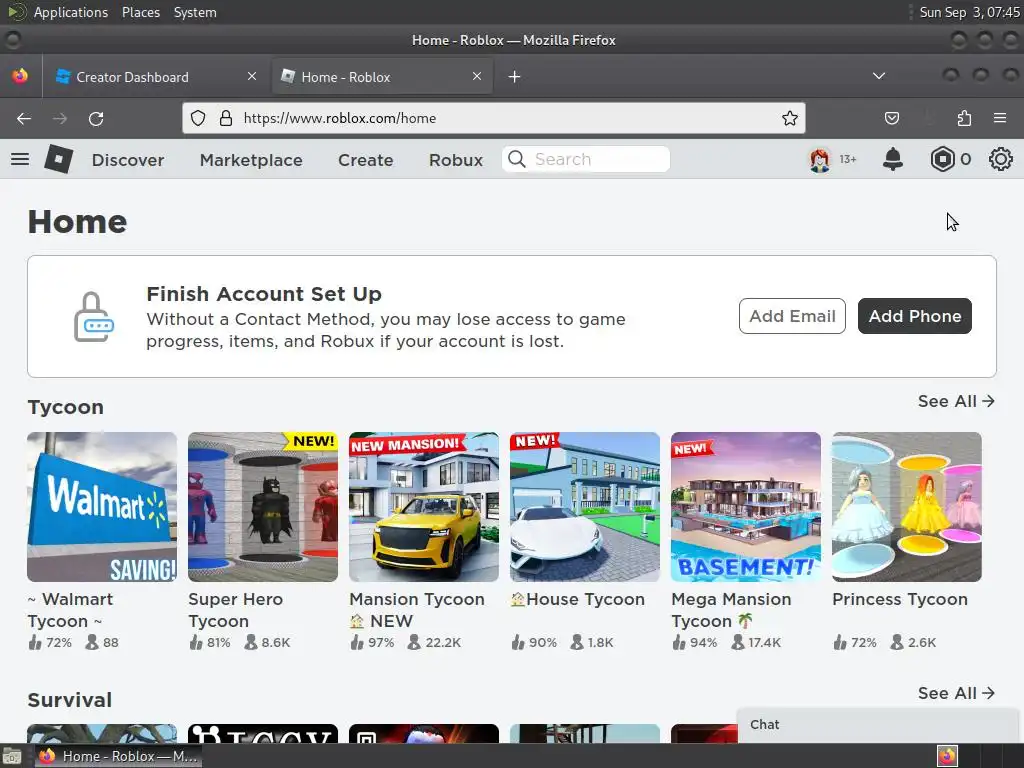Viewport: 1024px width, 768px height.
Task: Save page to Pocket
Action: tap(891, 118)
